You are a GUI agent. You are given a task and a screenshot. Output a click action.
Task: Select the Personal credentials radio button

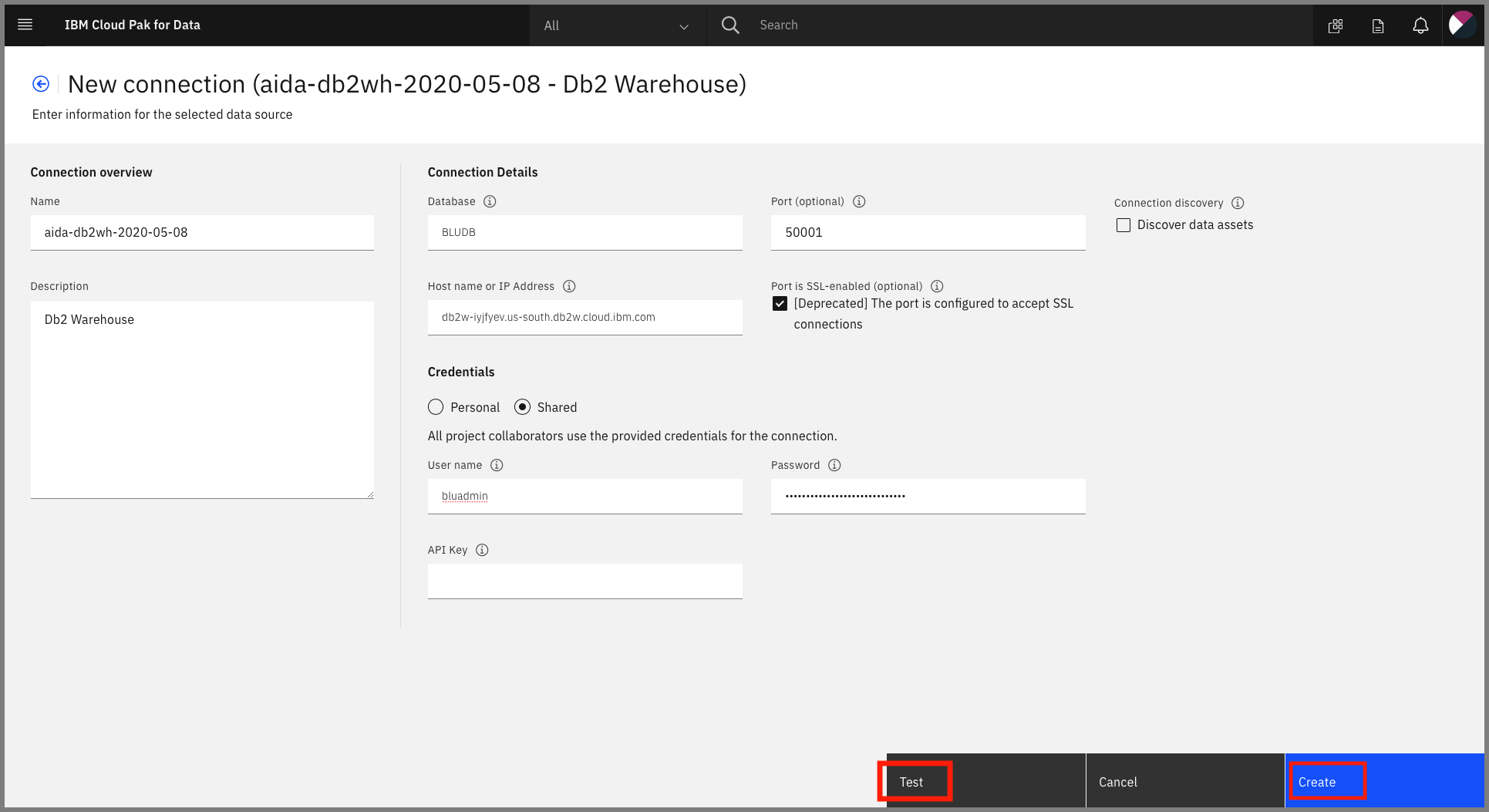click(x=436, y=407)
